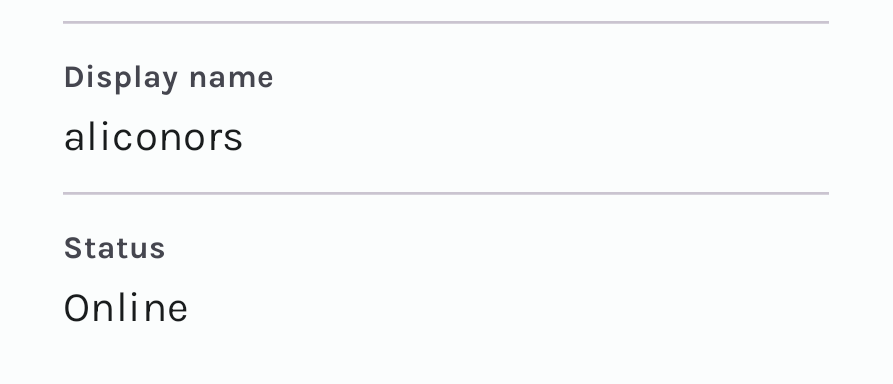Click empty area right of aliconors

[535, 137]
